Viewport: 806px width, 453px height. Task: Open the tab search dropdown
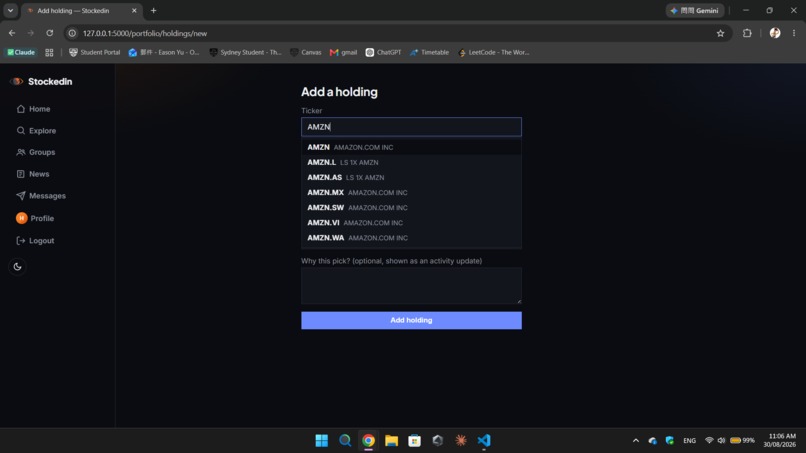pyautogui.click(x=10, y=10)
